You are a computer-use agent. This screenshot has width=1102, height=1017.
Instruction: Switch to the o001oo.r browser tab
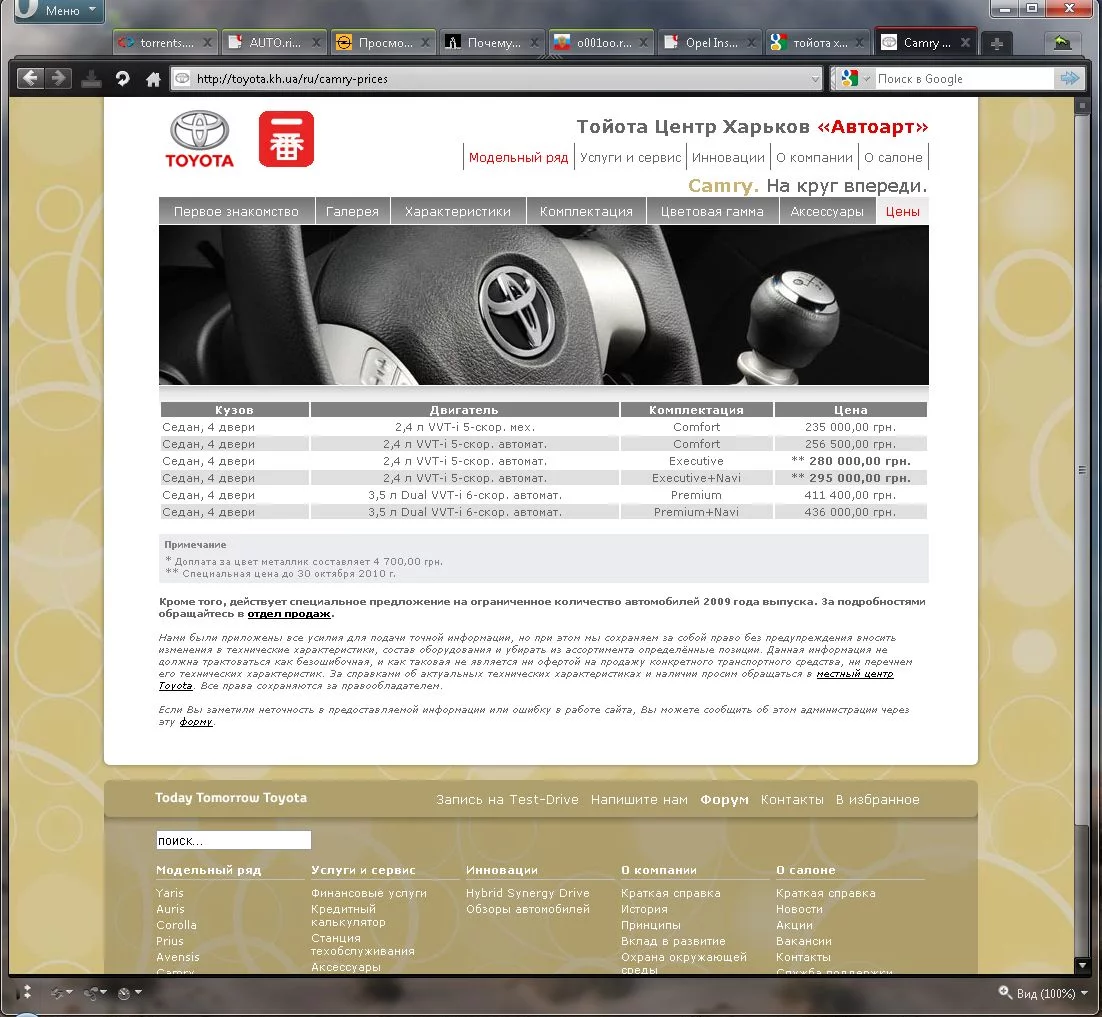click(601, 43)
